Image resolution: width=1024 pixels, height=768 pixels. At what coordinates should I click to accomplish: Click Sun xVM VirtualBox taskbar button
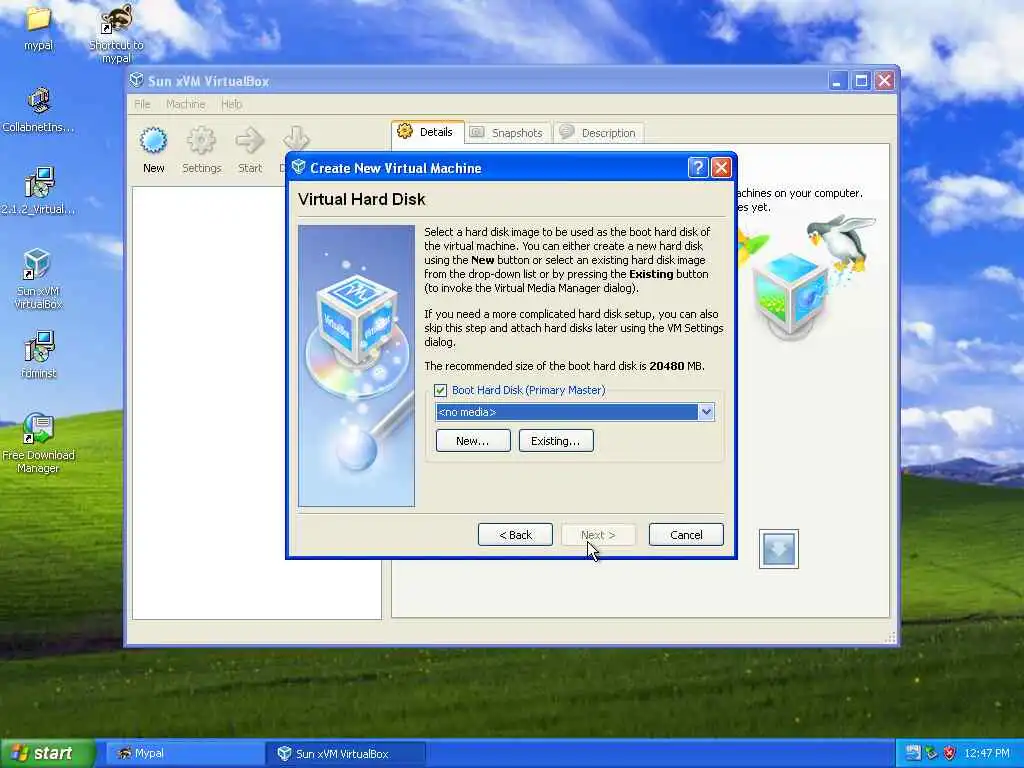tap(346, 753)
